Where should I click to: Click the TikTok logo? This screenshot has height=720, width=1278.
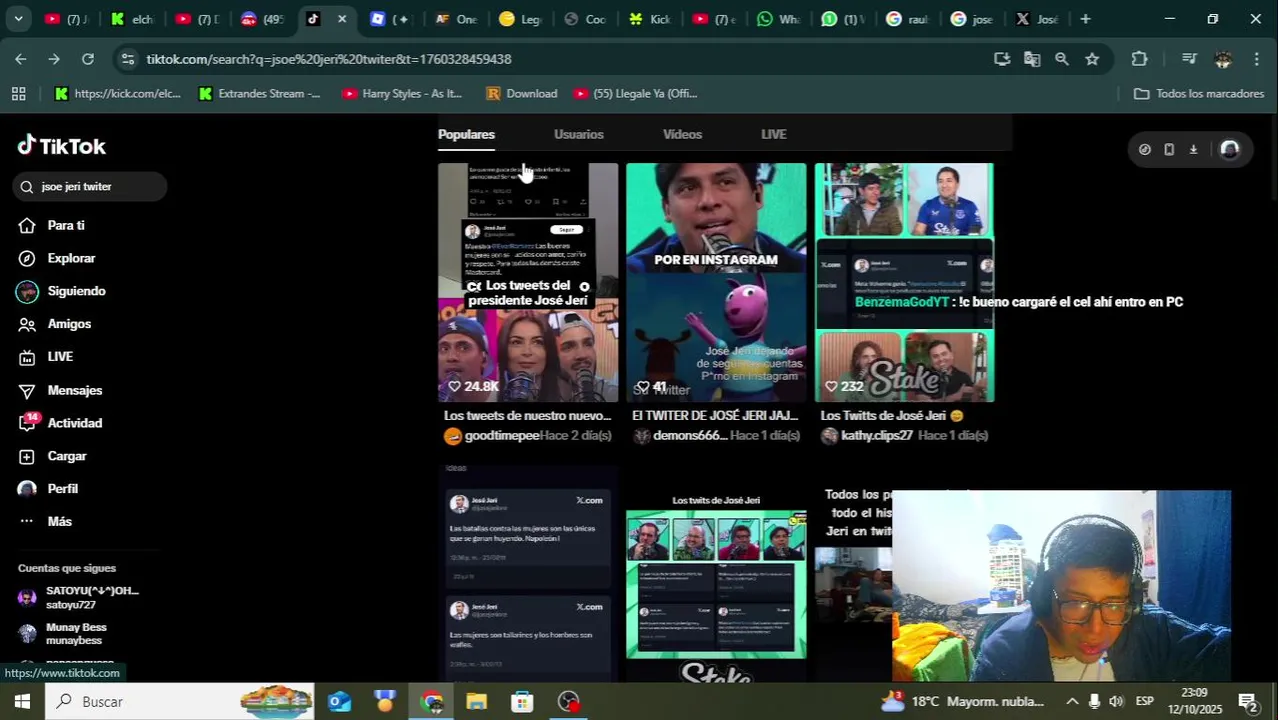[61, 146]
